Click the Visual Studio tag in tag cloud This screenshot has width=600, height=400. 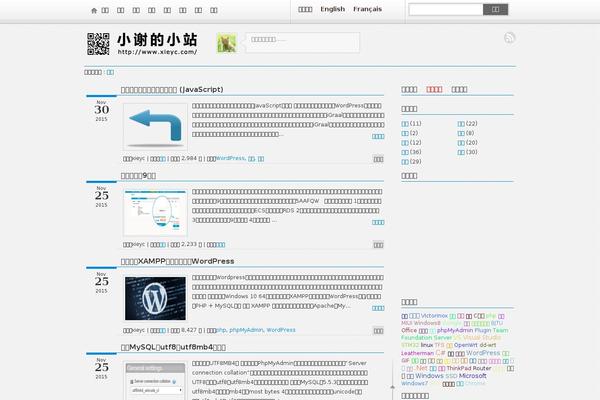pos(488,337)
